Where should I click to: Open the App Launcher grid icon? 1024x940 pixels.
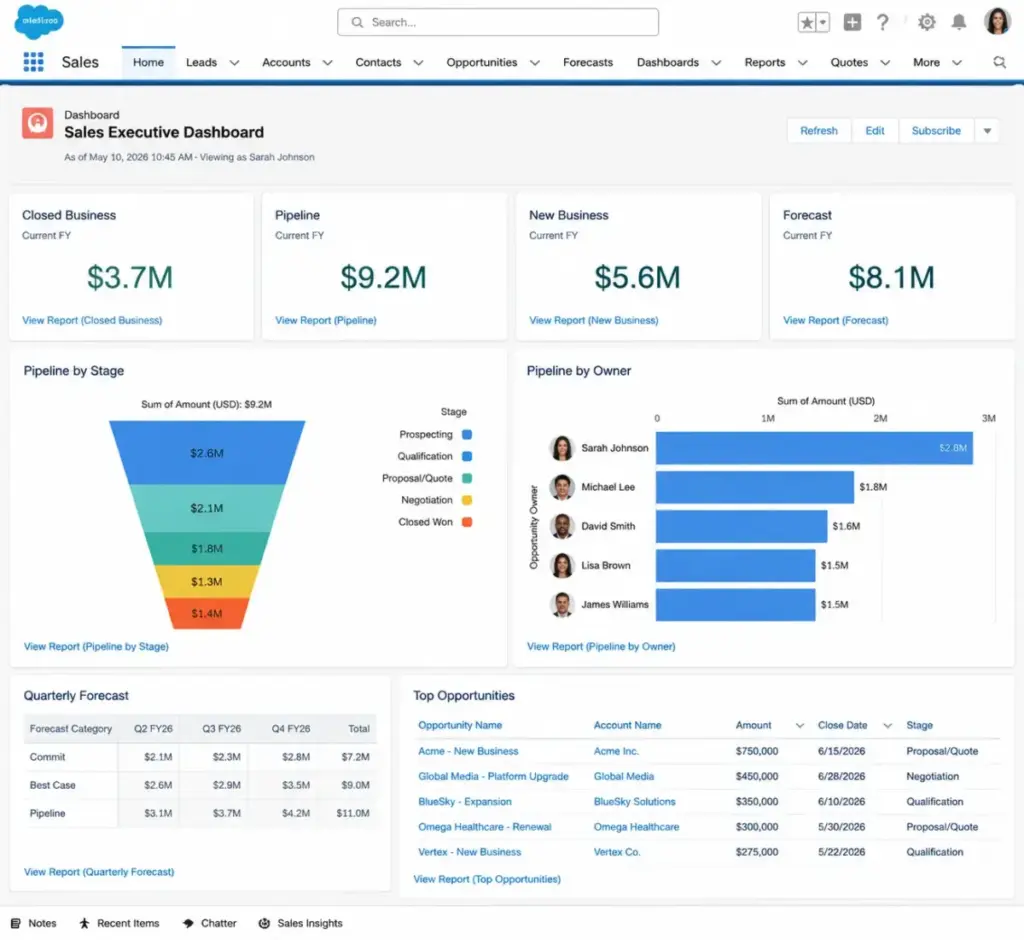click(x=33, y=62)
